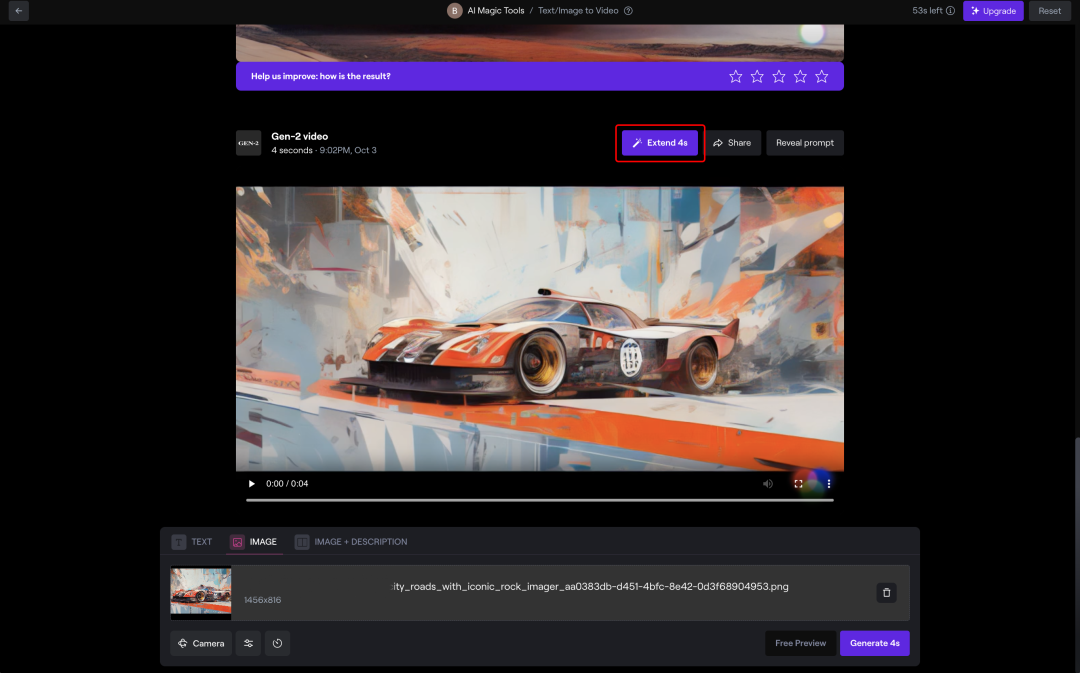Open video more options menu
1080x673 pixels.
pos(829,484)
